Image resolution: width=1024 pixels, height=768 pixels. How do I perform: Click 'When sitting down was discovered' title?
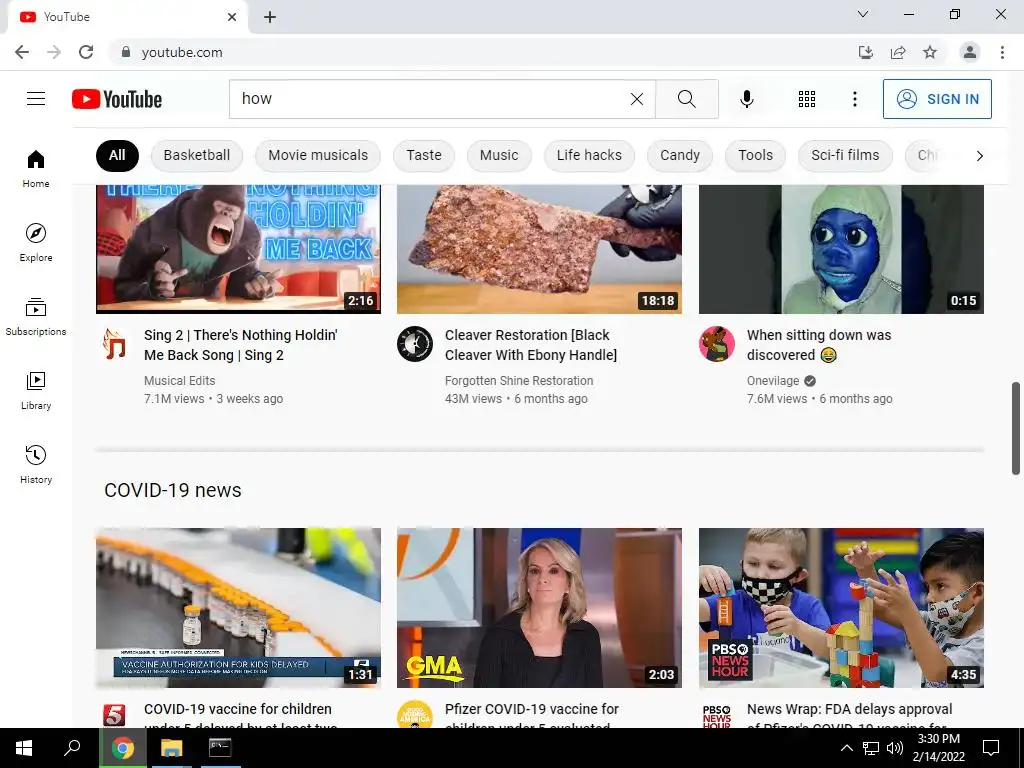(819, 345)
